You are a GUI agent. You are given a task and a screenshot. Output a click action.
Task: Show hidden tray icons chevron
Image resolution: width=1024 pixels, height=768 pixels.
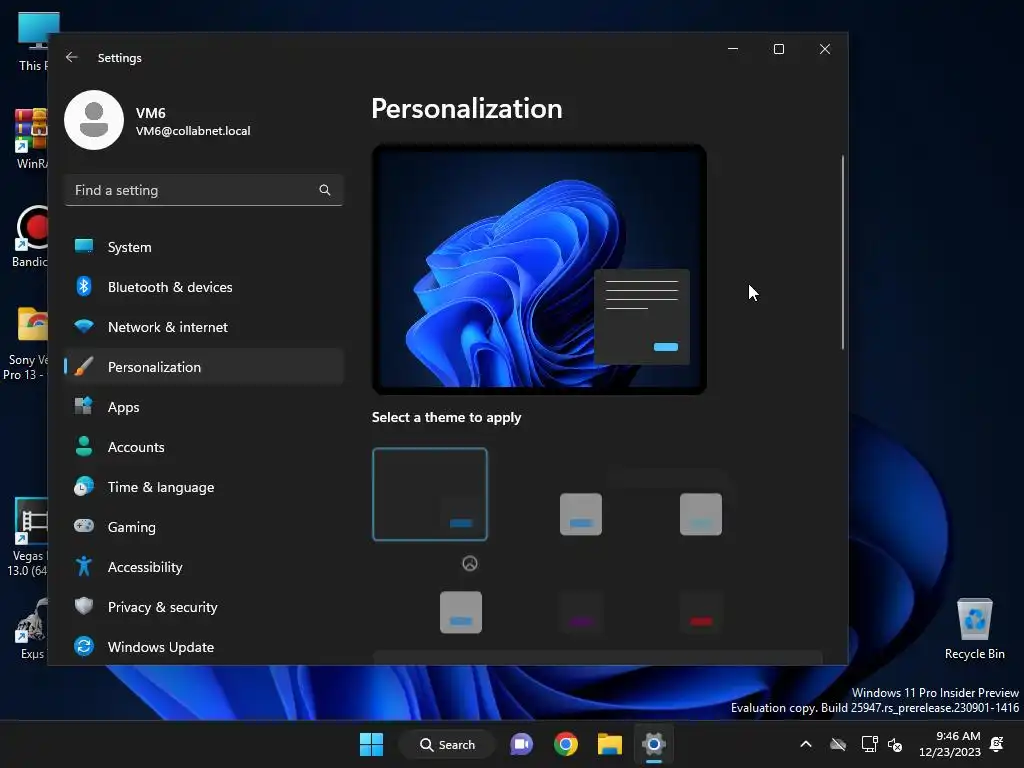[806, 744]
